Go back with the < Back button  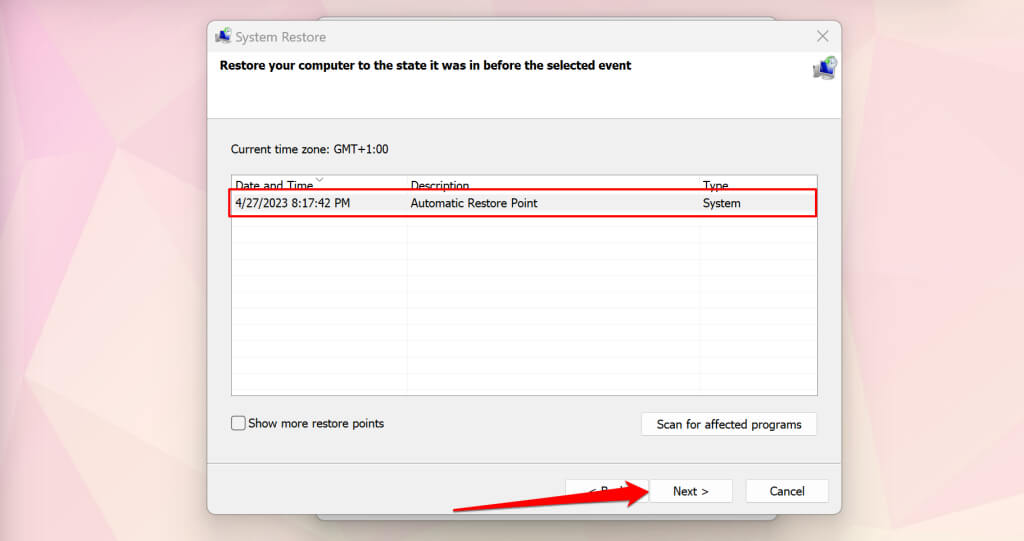(607, 491)
